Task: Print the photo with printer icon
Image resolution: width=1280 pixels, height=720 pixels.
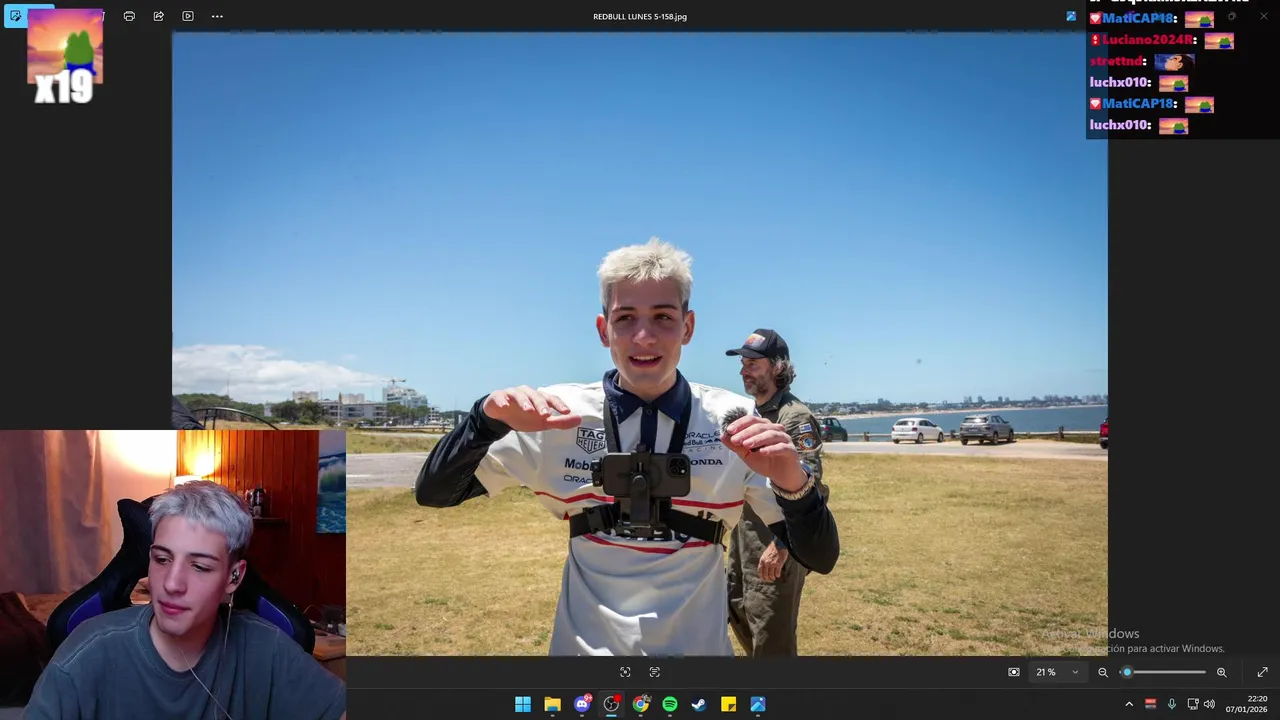Action: click(129, 16)
